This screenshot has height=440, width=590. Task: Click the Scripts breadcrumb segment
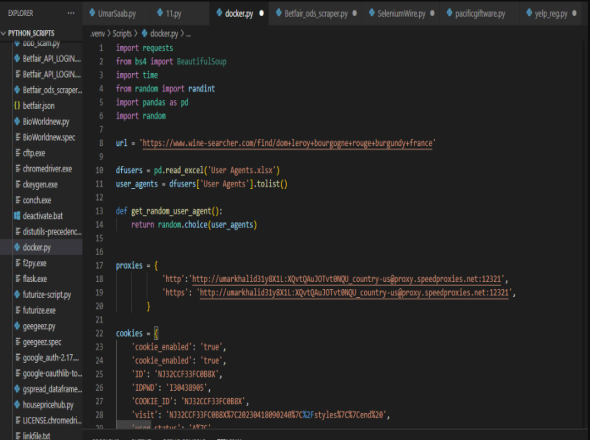[x=122, y=34]
